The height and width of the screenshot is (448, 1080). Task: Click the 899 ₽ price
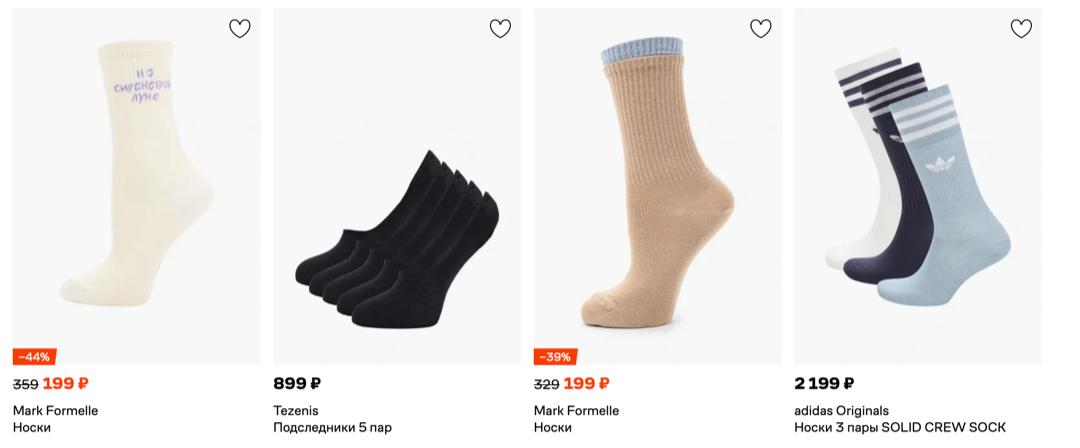(x=297, y=383)
